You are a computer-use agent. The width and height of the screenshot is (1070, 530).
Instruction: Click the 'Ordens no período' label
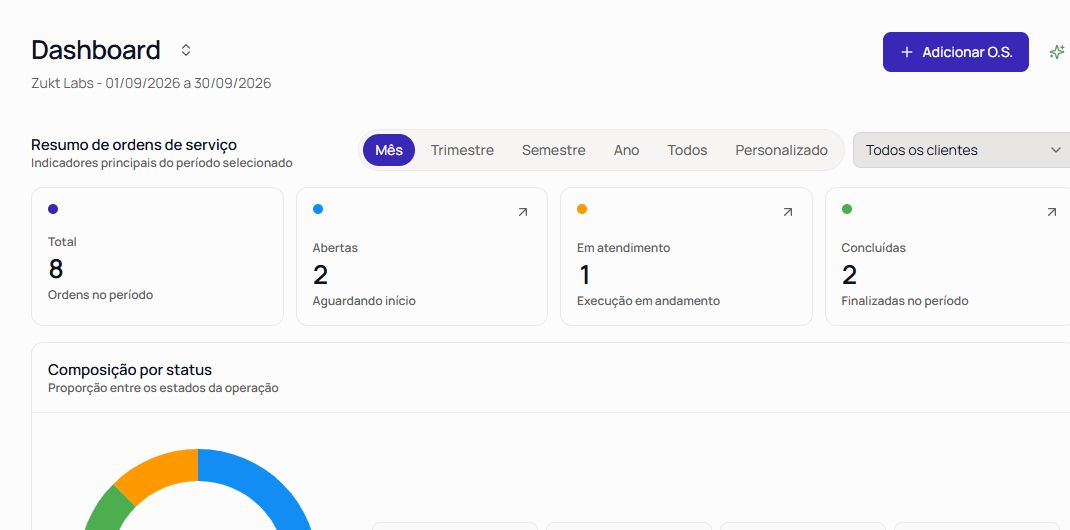point(100,295)
